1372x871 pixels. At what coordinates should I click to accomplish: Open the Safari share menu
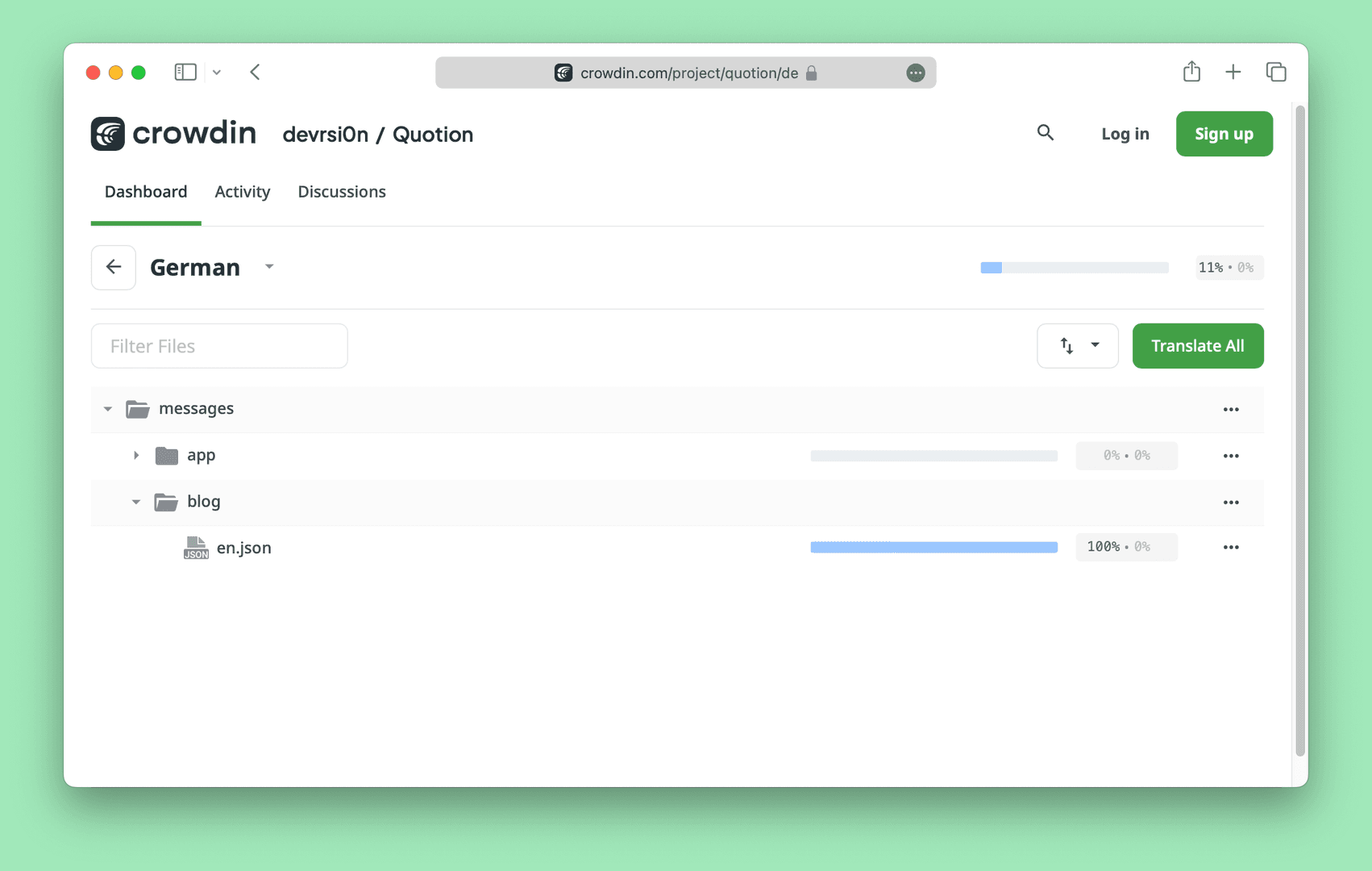(1191, 72)
